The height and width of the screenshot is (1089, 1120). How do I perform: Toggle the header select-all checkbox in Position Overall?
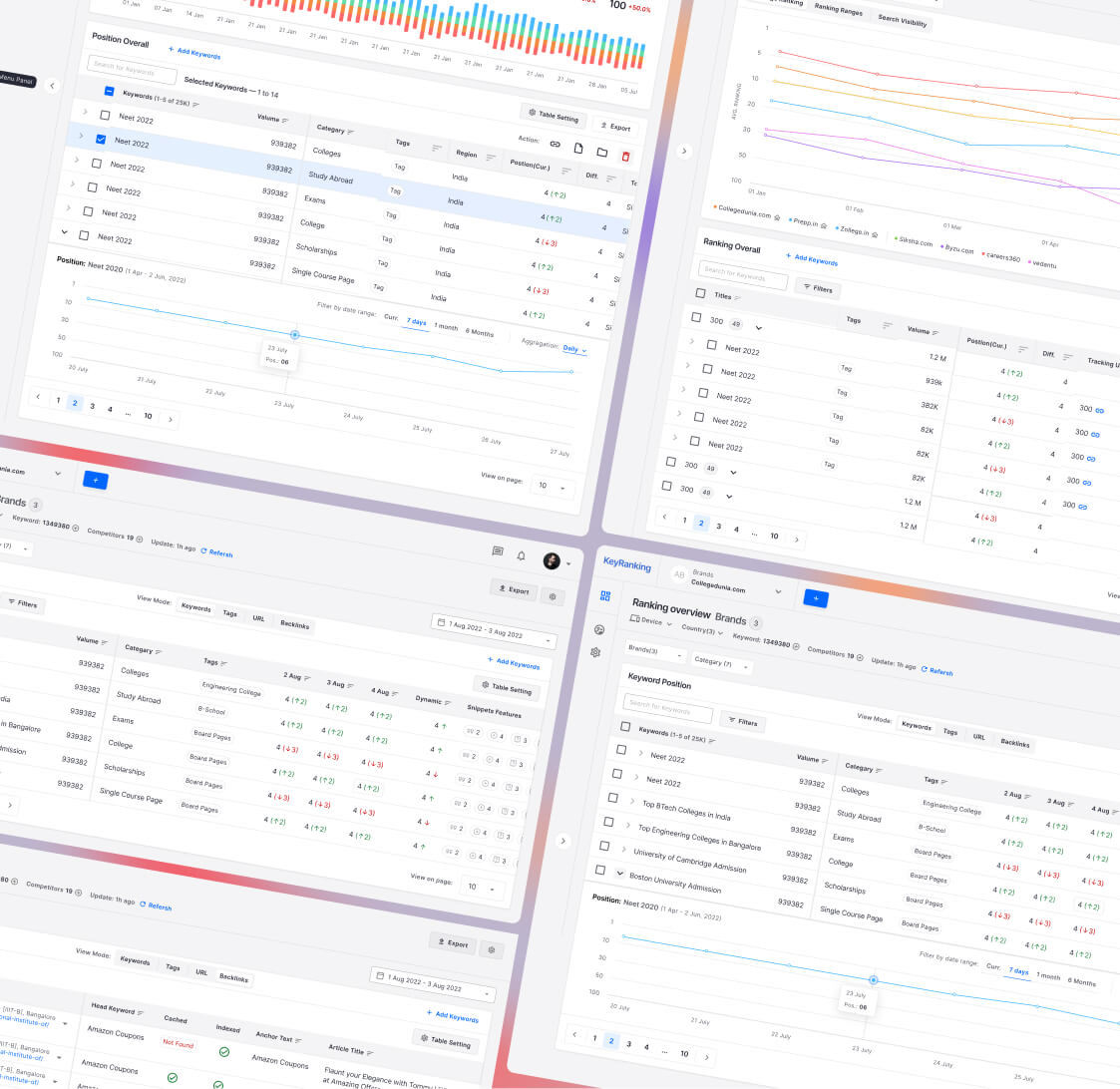[110, 91]
